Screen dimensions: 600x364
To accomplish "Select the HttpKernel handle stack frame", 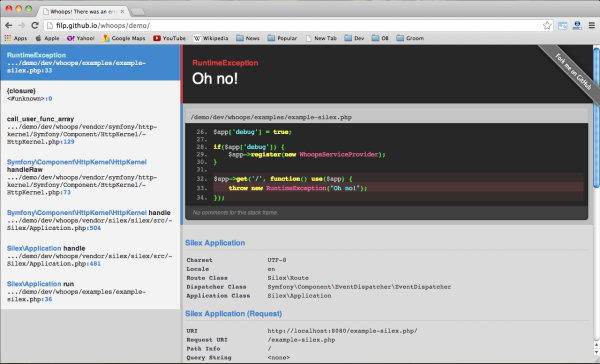I will [90, 220].
